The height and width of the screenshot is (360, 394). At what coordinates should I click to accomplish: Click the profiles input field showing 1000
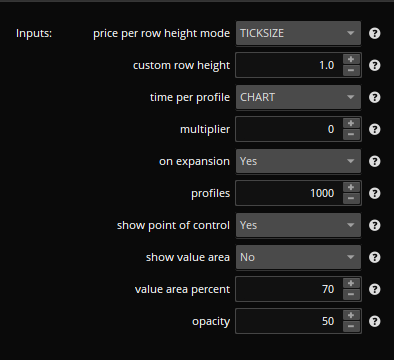(289, 193)
